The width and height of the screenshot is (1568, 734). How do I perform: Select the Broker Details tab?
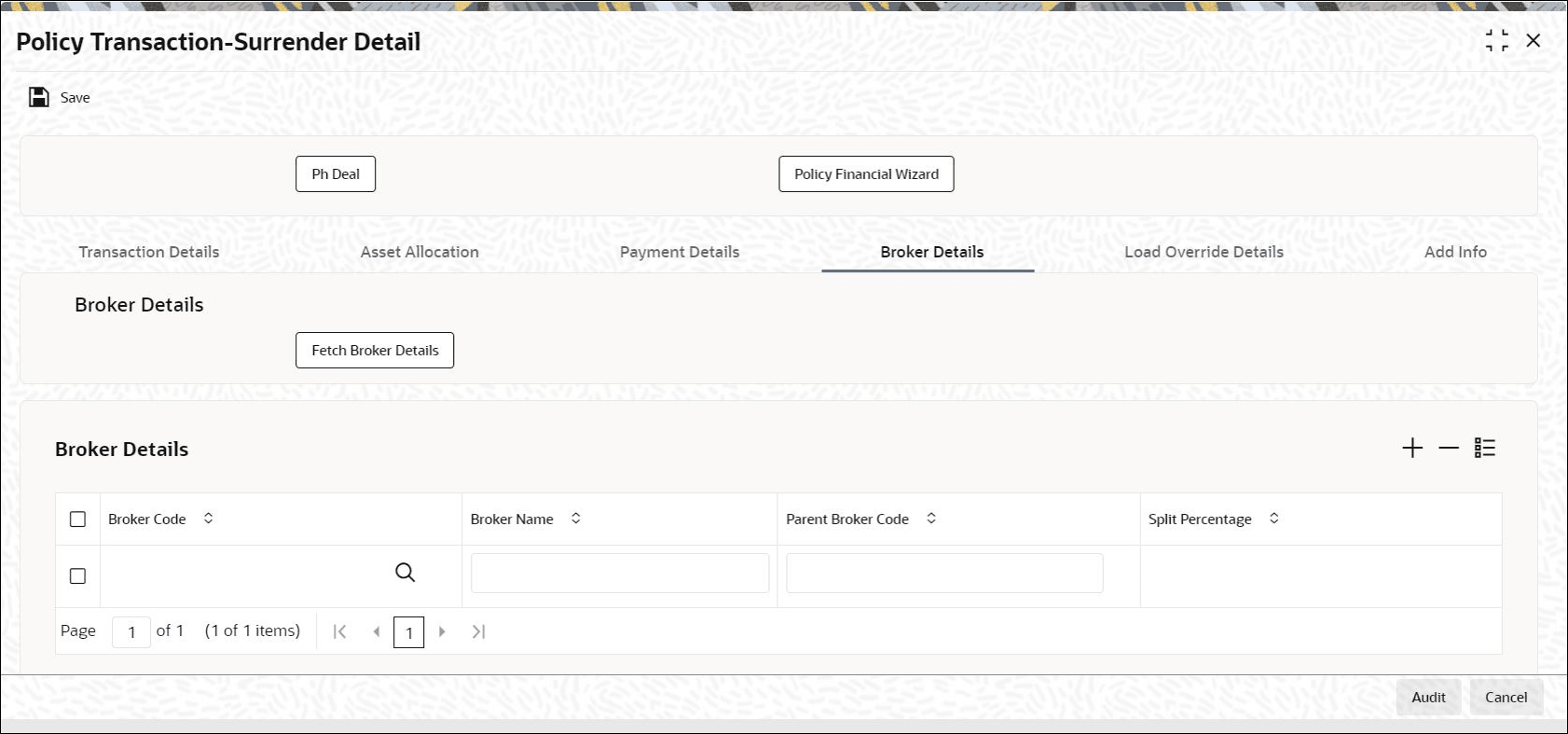[x=932, y=252]
